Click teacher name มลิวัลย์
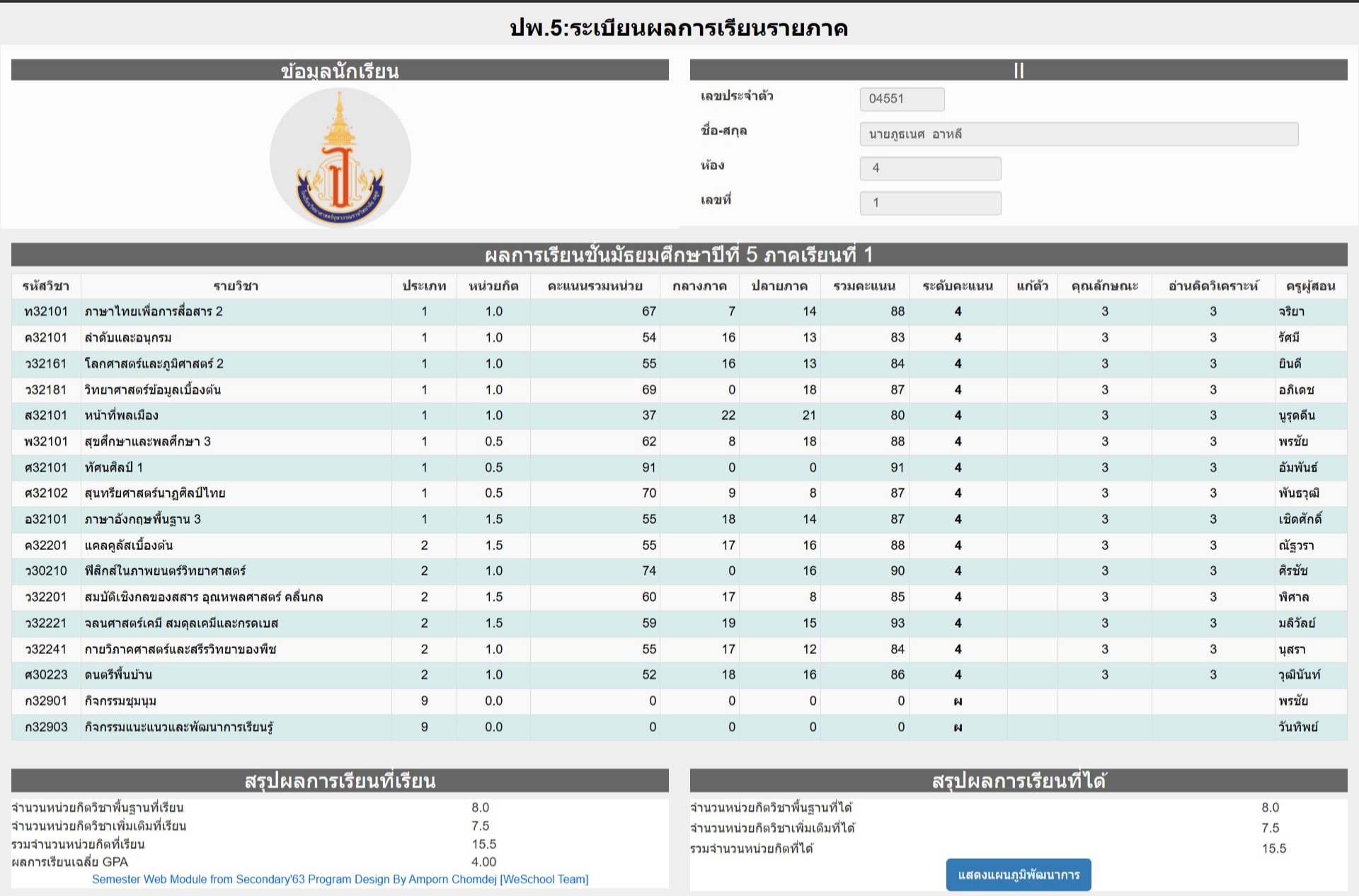 [x=1297, y=624]
